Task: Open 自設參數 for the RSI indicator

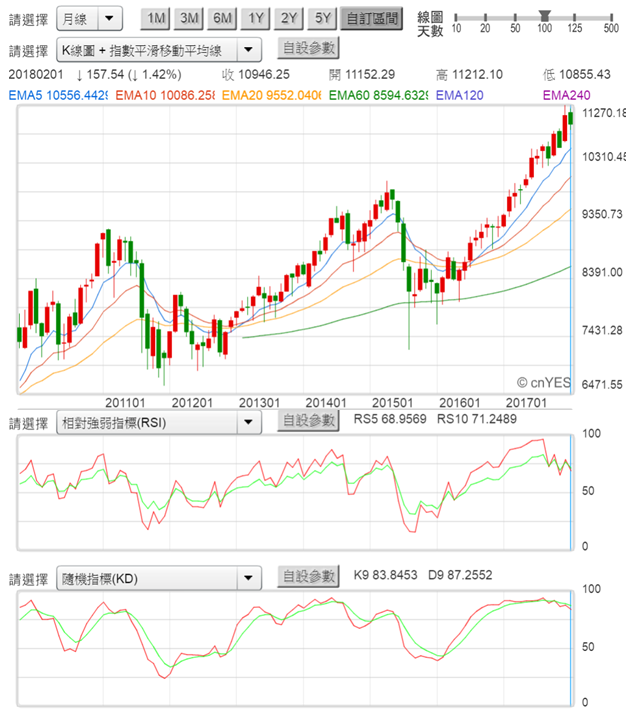Action: click(308, 422)
